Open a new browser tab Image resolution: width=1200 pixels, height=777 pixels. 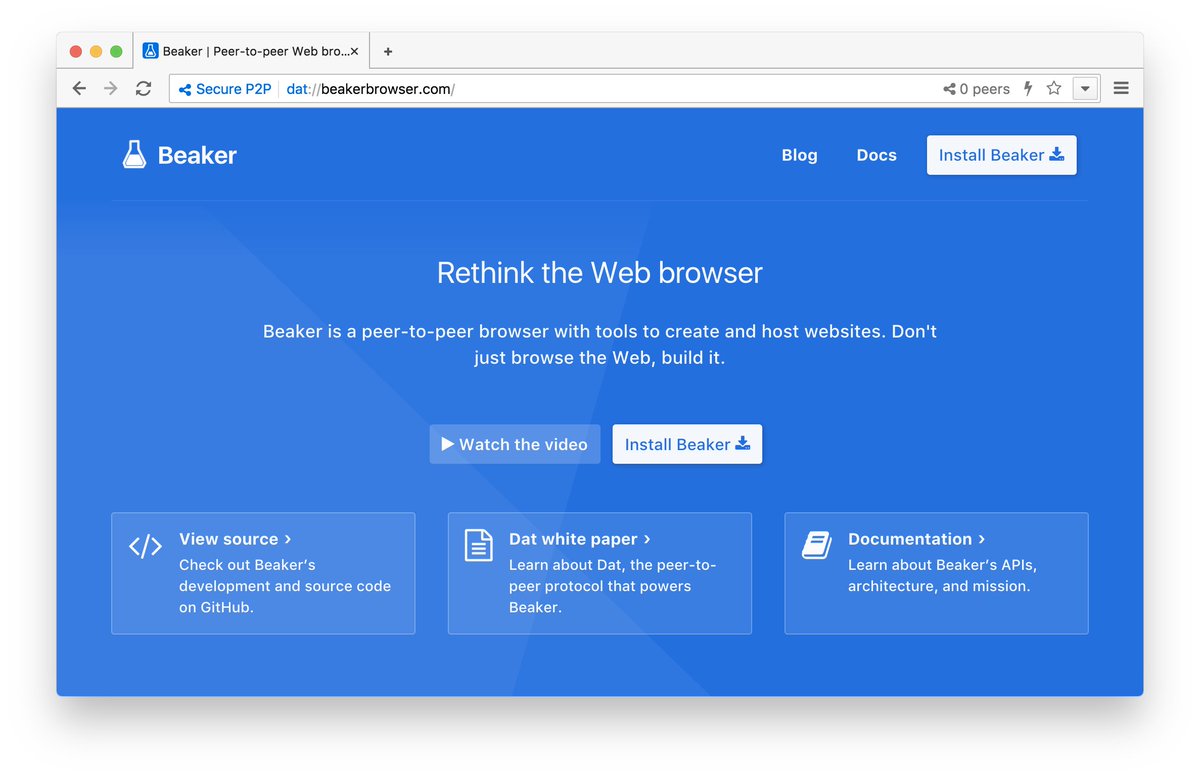387,50
